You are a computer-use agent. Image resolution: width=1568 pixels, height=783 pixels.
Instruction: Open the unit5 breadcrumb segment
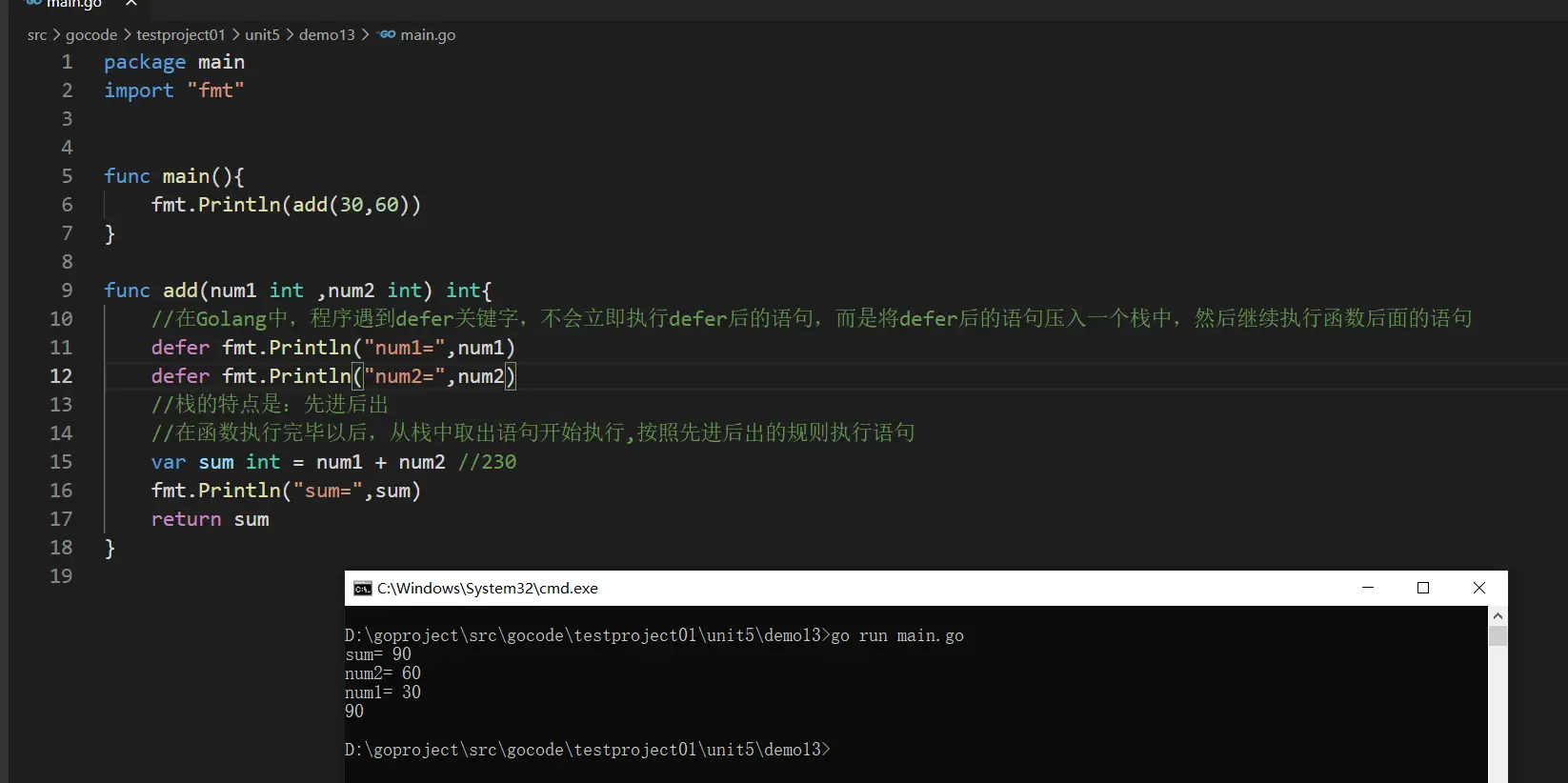click(x=262, y=35)
